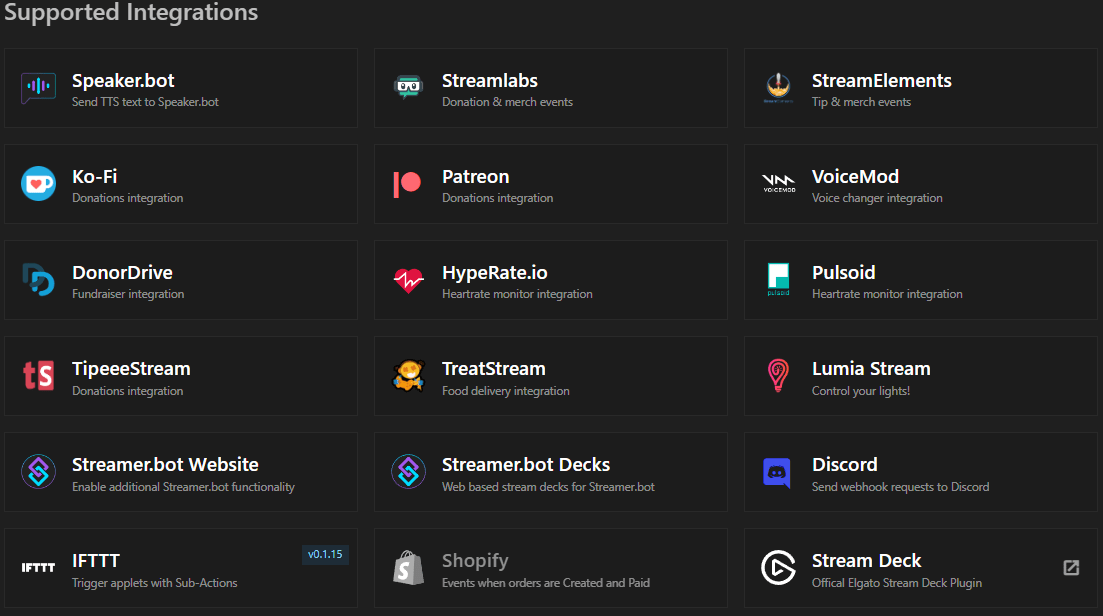Click the Speaker.bot waveform icon
The width and height of the screenshot is (1103, 616).
click(x=38, y=88)
